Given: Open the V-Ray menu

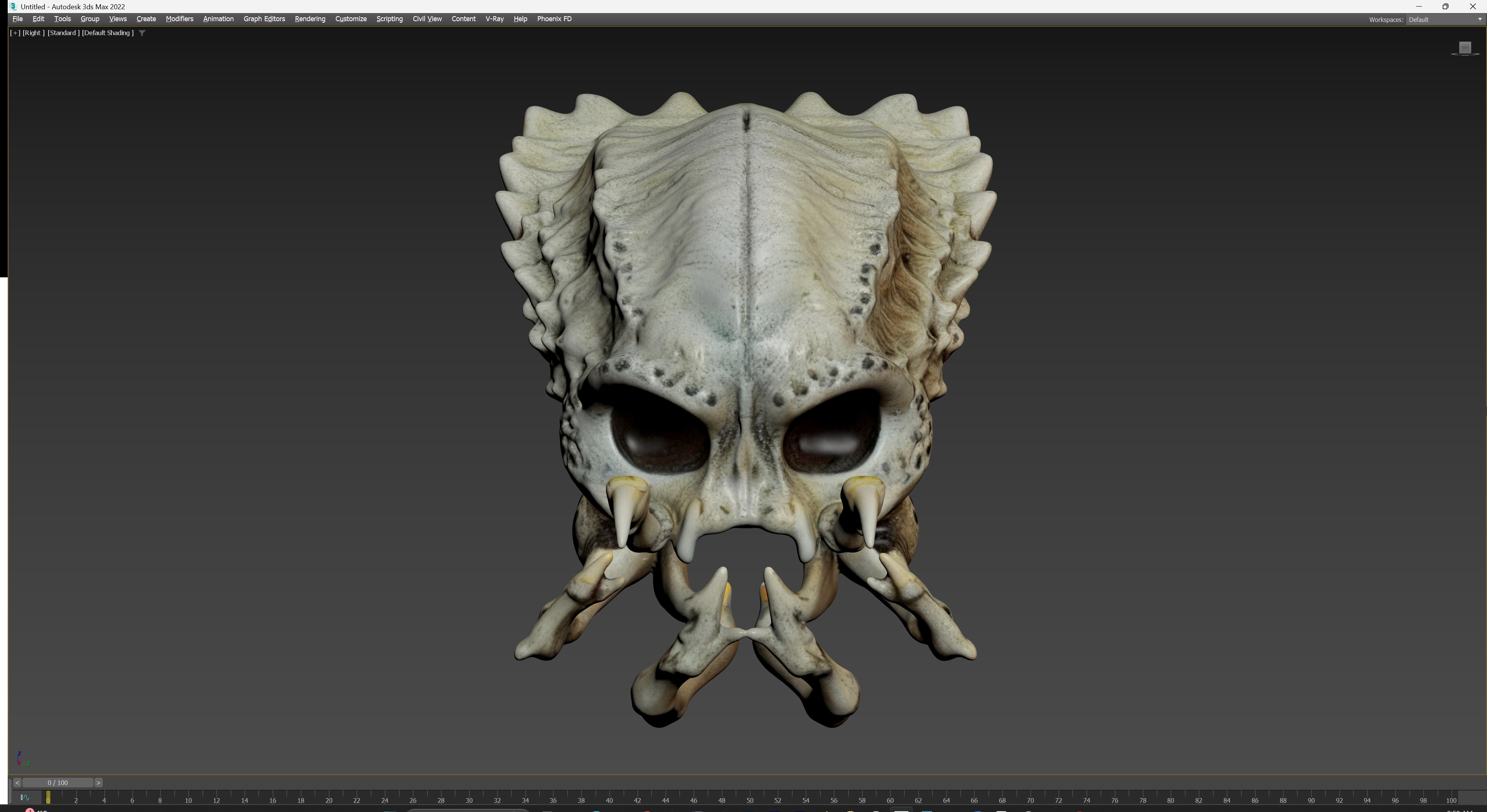Looking at the screenshot, I should (x=495, y=19).
